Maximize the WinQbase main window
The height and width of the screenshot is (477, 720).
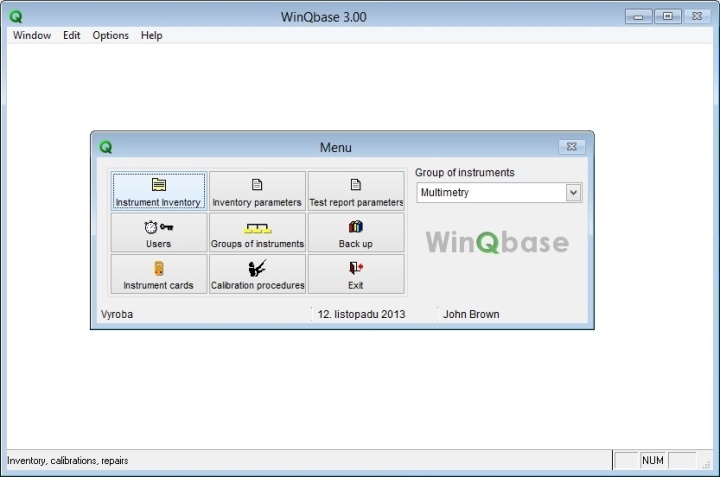pos(668,17)
